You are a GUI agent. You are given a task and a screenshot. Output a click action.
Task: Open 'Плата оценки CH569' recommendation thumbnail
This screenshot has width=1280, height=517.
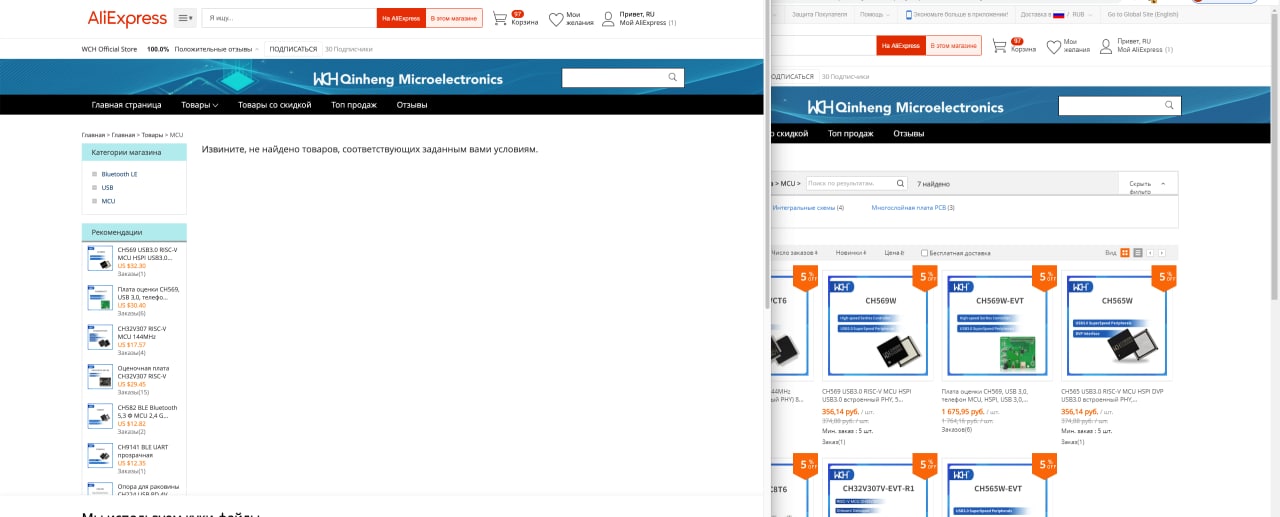100,296
